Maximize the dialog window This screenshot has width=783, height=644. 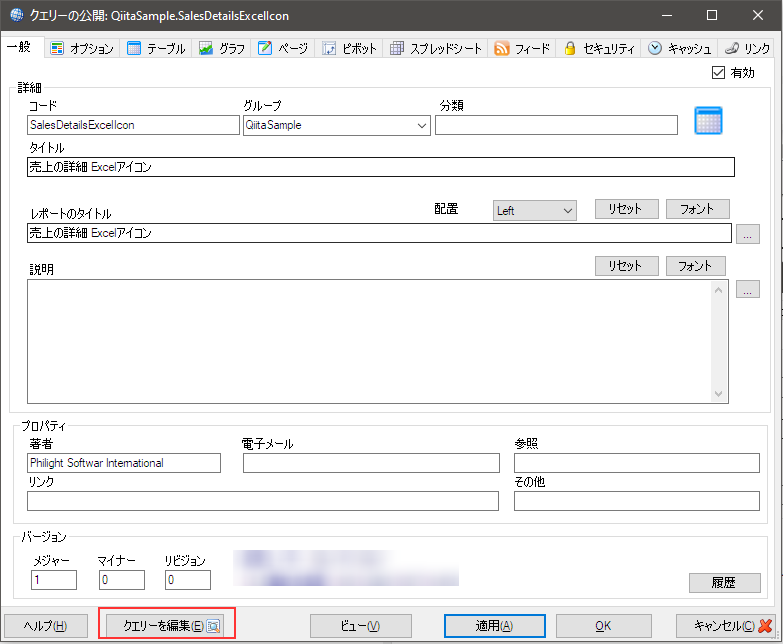coord(712,15)
